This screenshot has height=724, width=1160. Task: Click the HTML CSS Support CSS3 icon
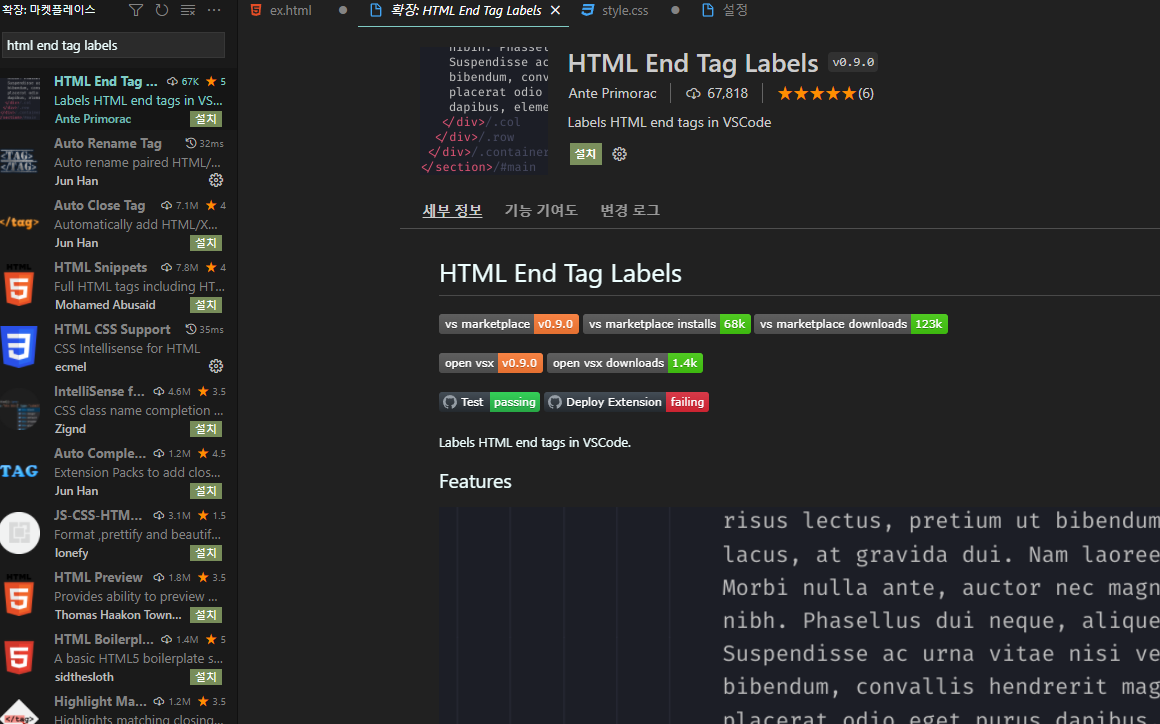tap(19, 347)
